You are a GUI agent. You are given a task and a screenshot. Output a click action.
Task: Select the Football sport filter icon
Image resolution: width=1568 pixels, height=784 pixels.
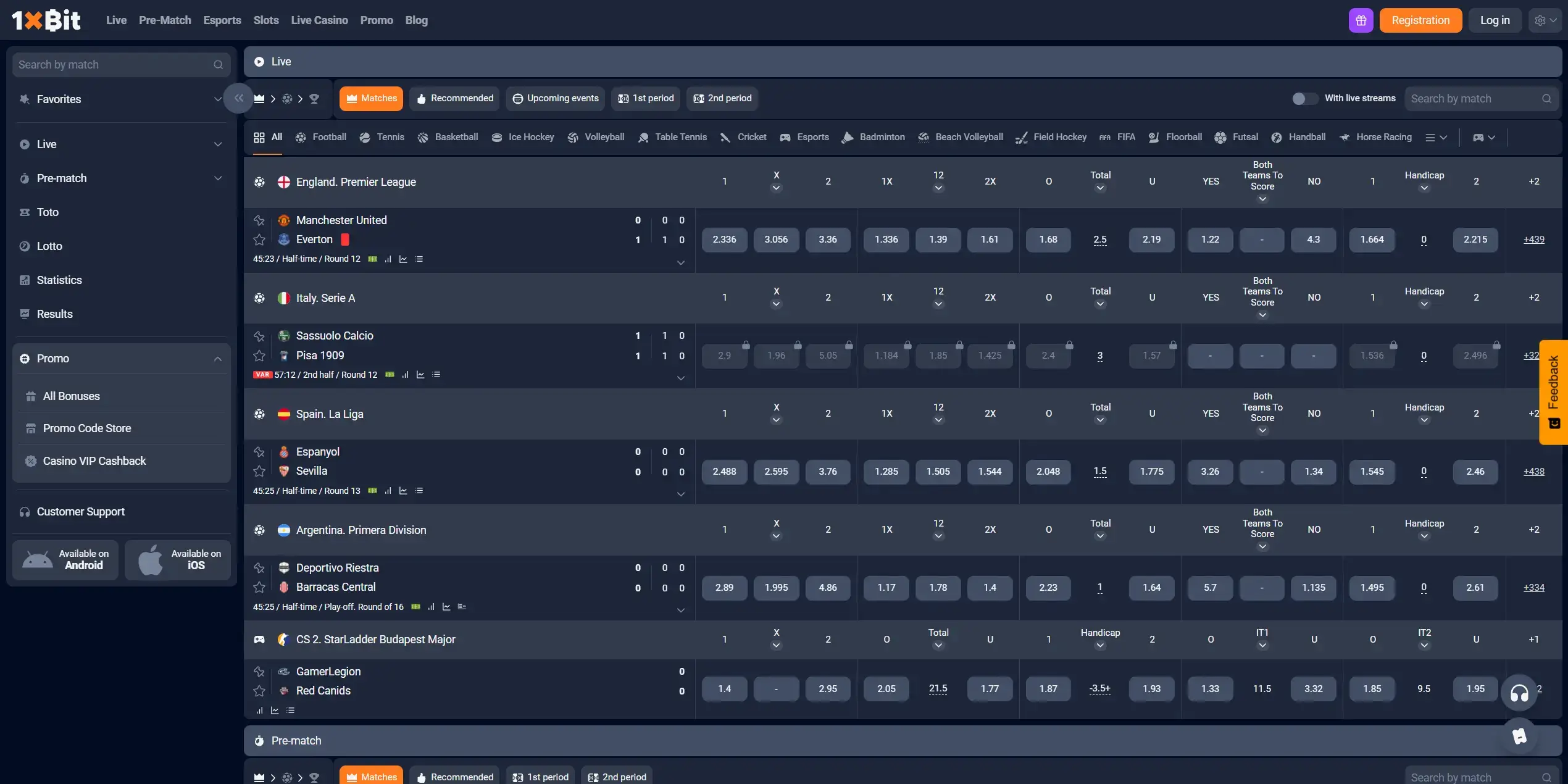tap(302, 137)
